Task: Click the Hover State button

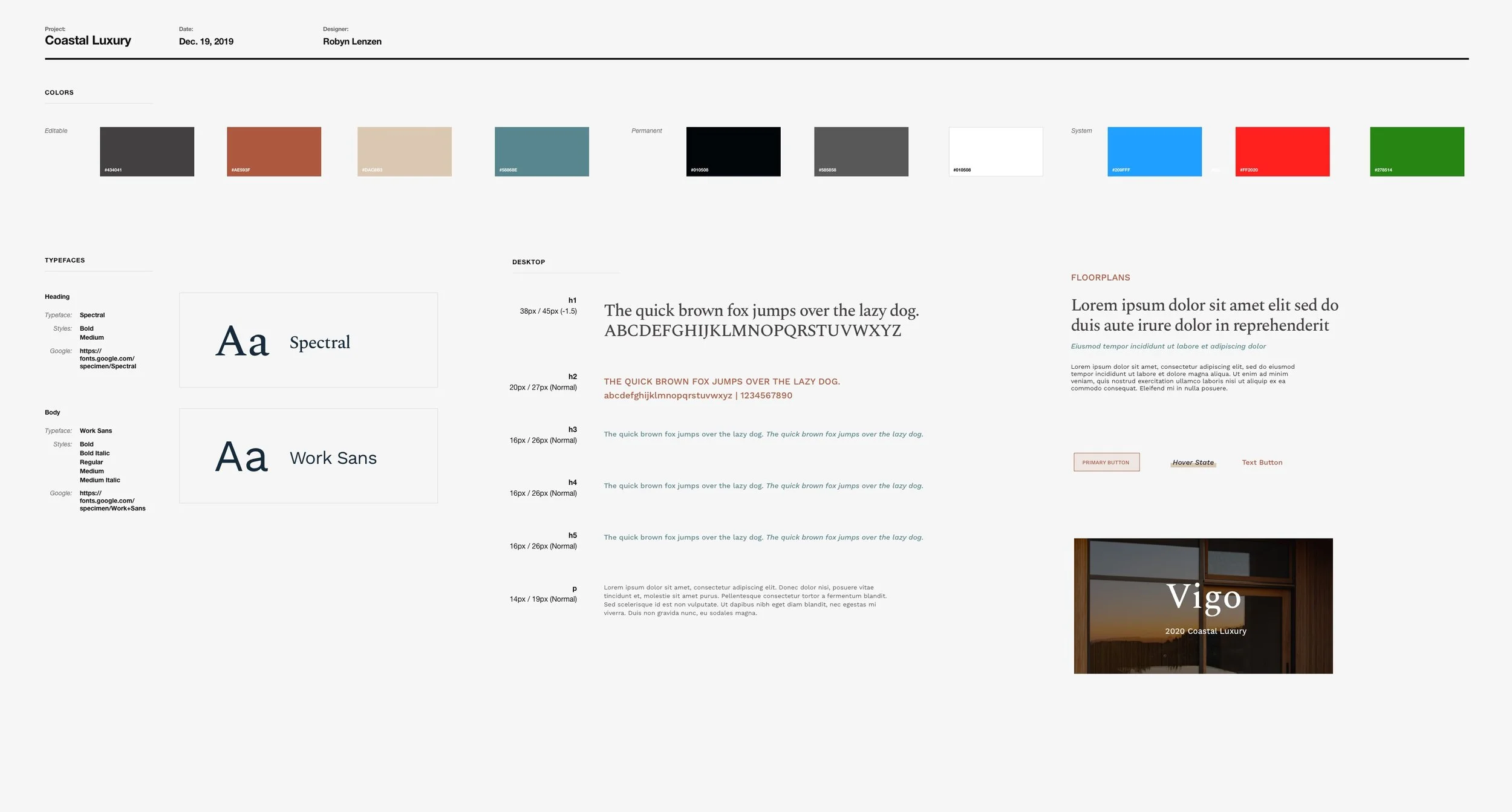Action: [x=1193, y=463]
